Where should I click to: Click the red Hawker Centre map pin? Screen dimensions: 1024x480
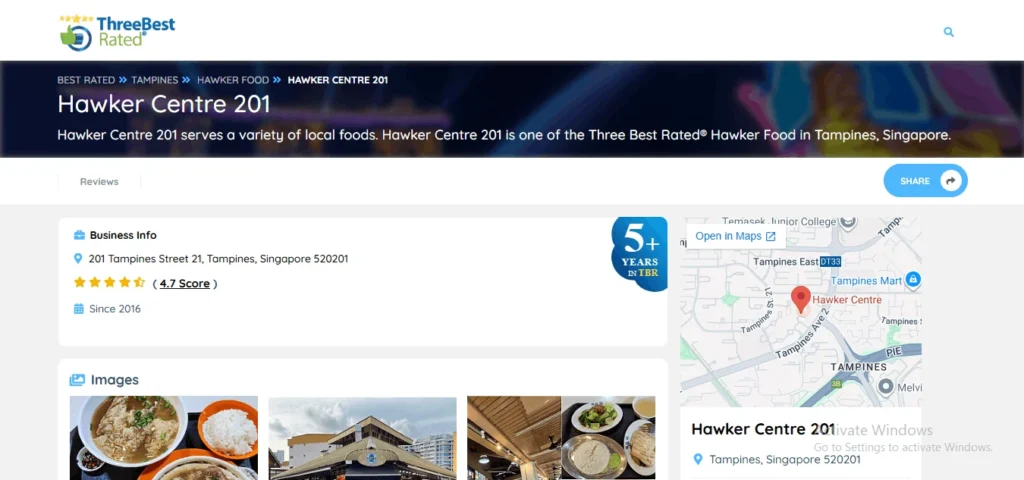click(801, 300)
